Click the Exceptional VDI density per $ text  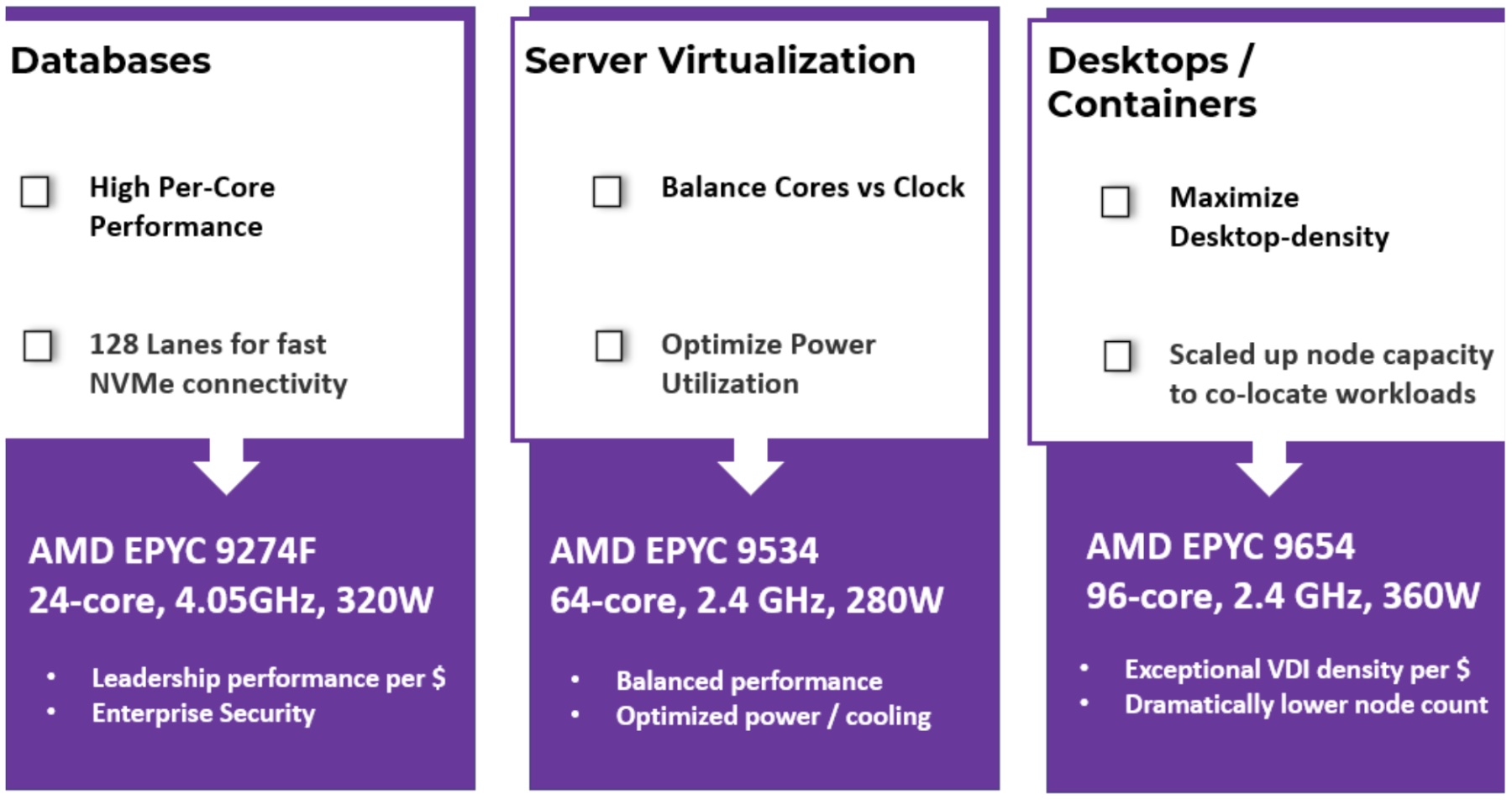coord(1297,670)
